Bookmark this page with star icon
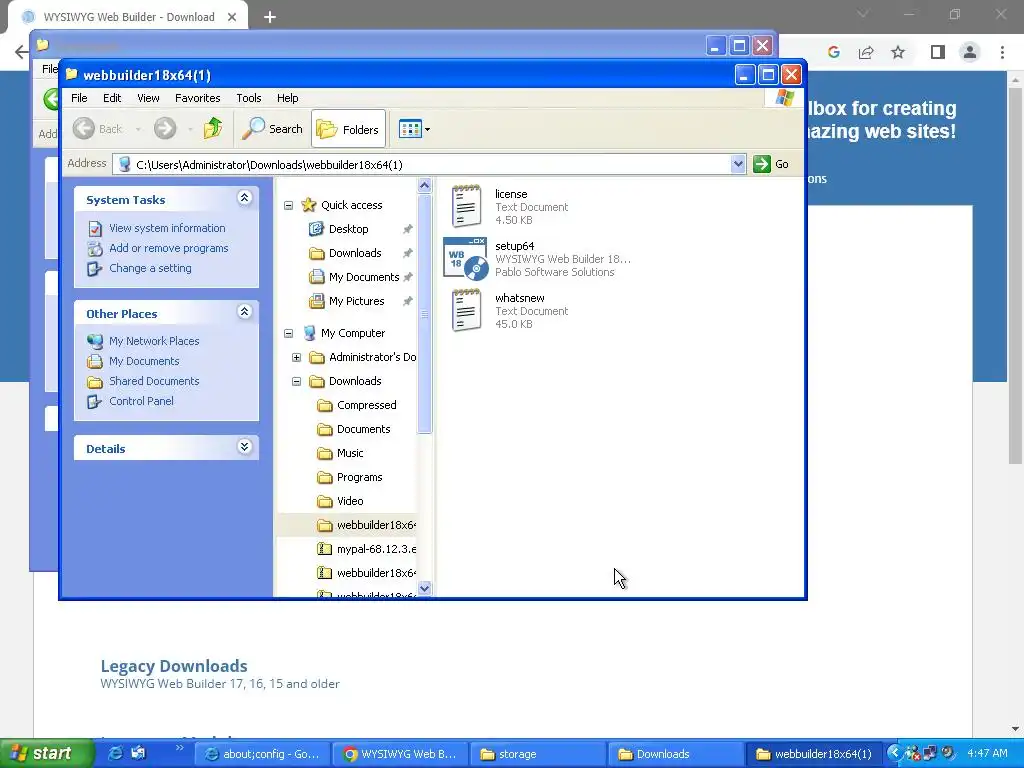The width and height of the screenshot is (1024, 768). pyautogui.click(x=899, y=52)
